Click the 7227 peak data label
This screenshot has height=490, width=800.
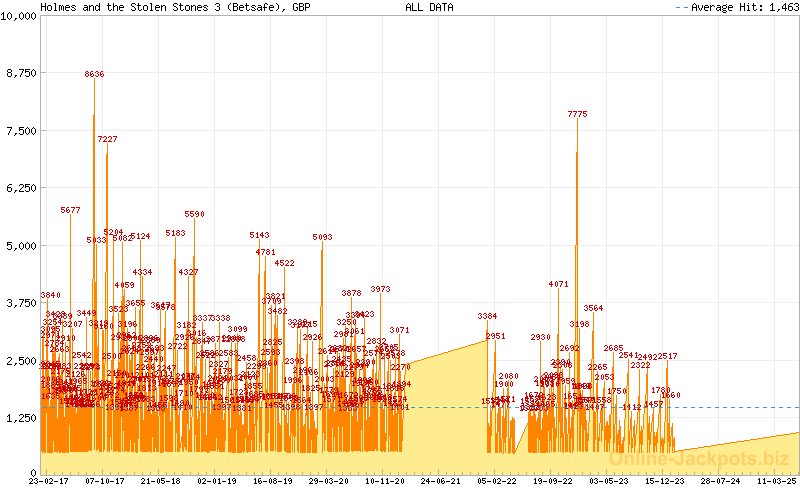107,140
